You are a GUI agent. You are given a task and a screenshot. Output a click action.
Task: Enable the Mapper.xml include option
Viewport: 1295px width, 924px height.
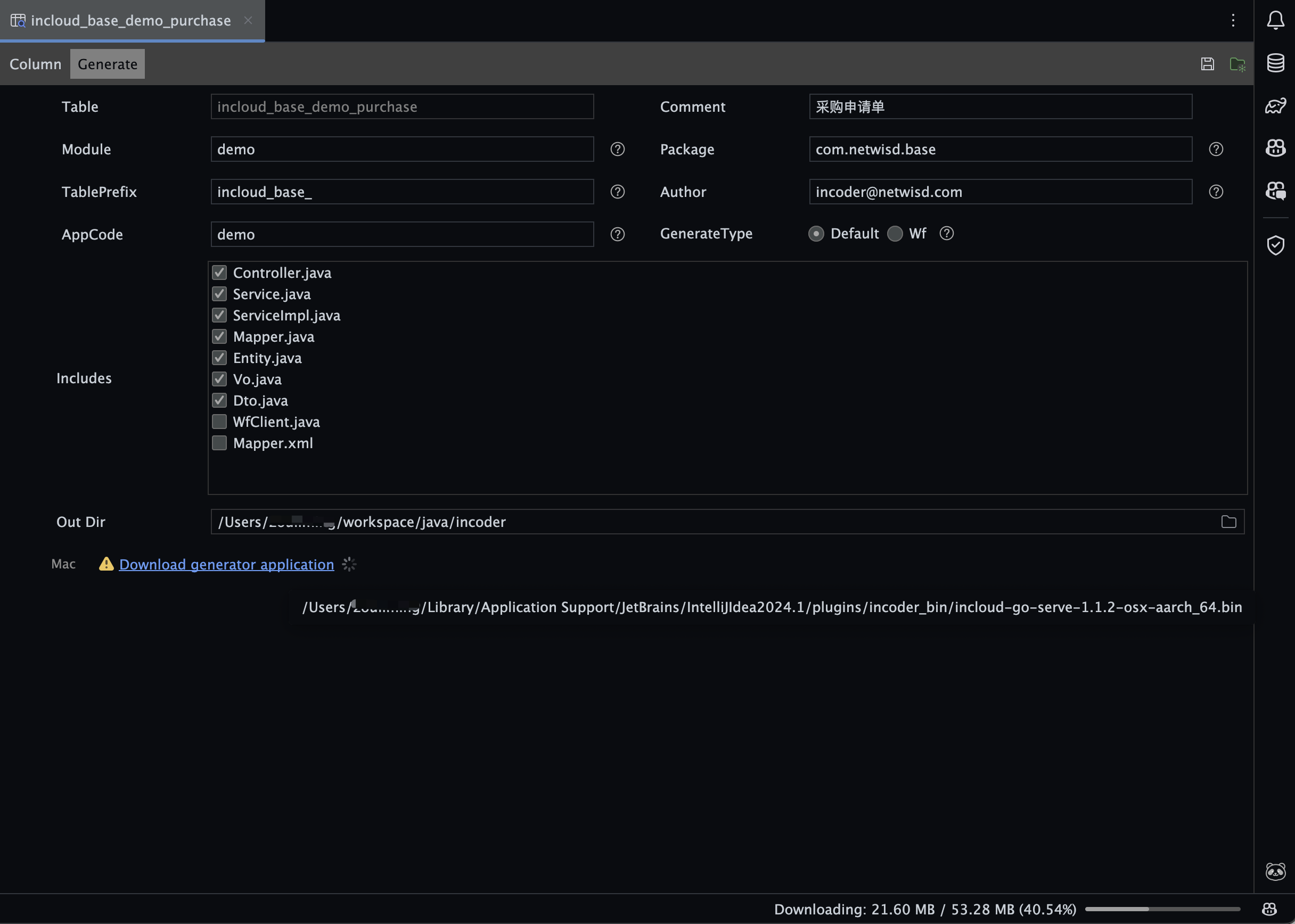click(x=219, y=443)
